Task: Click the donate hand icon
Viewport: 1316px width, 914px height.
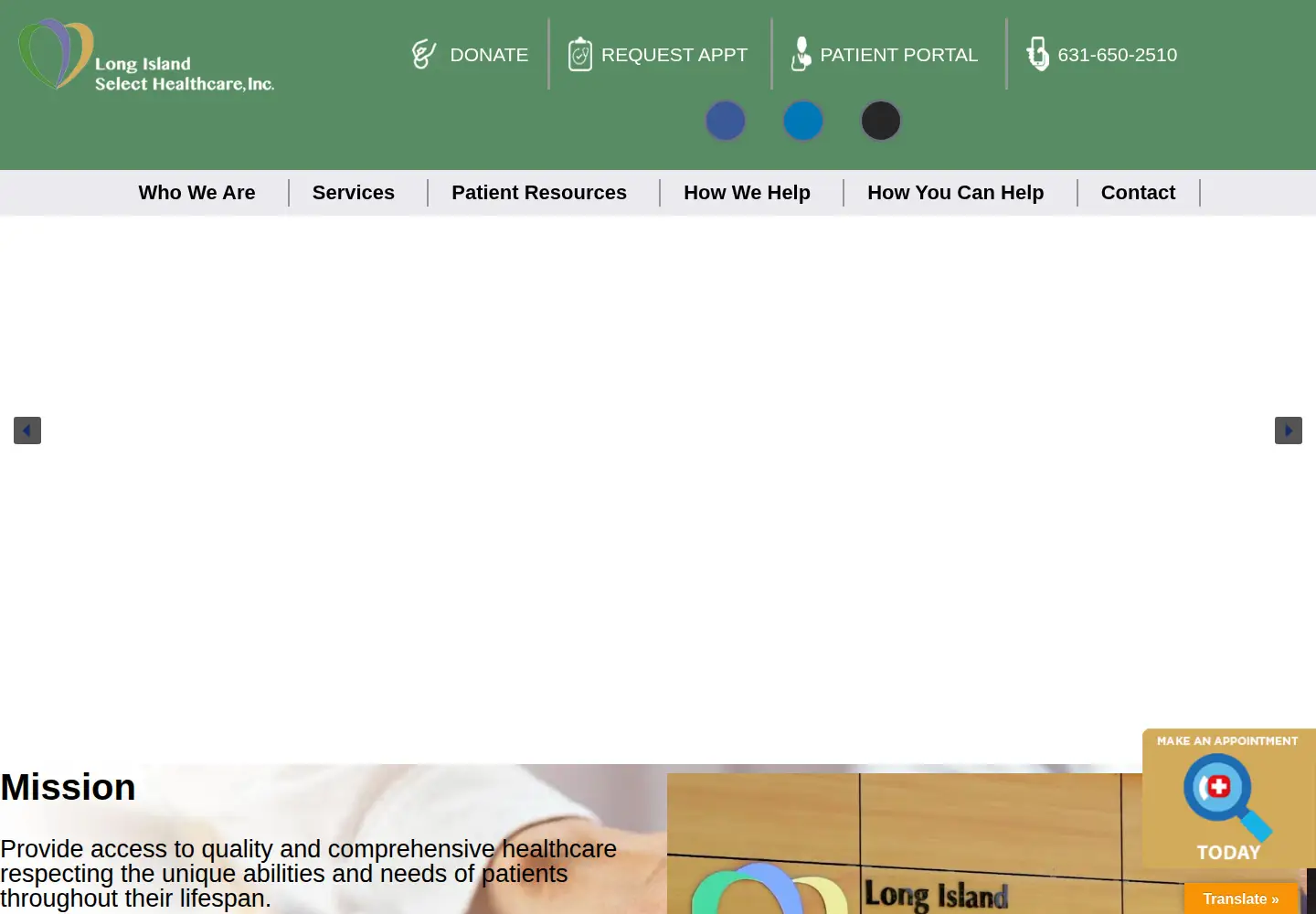Action: [x=423, y=54]
